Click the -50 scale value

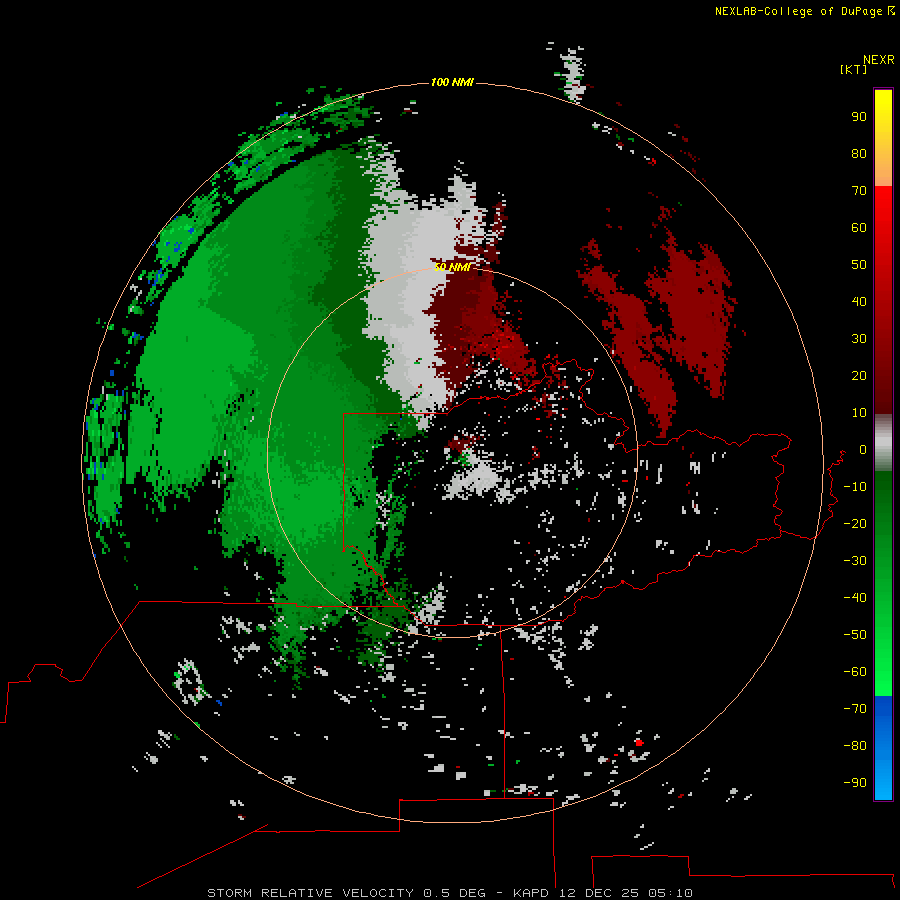coord(855,635)
